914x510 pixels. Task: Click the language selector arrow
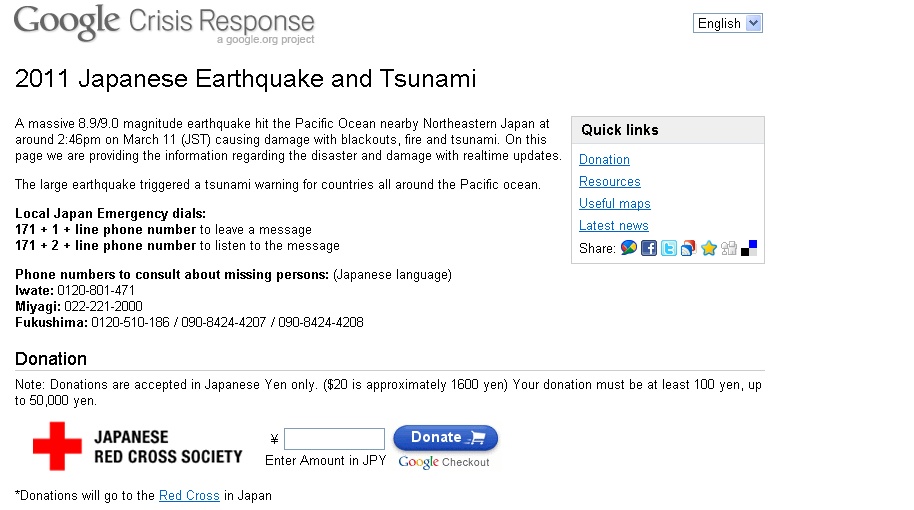[x=754, y=23]
